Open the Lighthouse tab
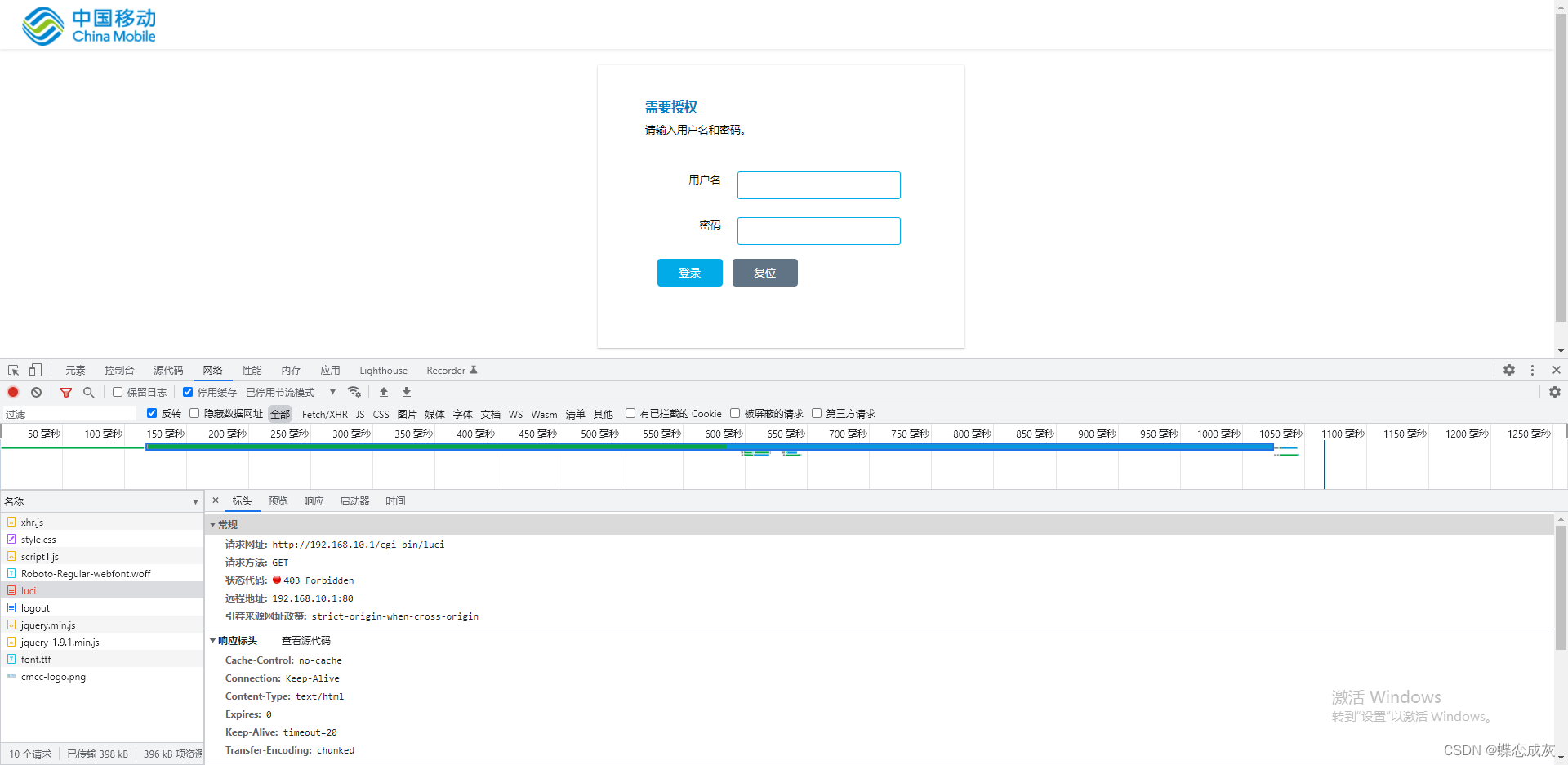Screen dimensions: 1568x765 (383, 370)
